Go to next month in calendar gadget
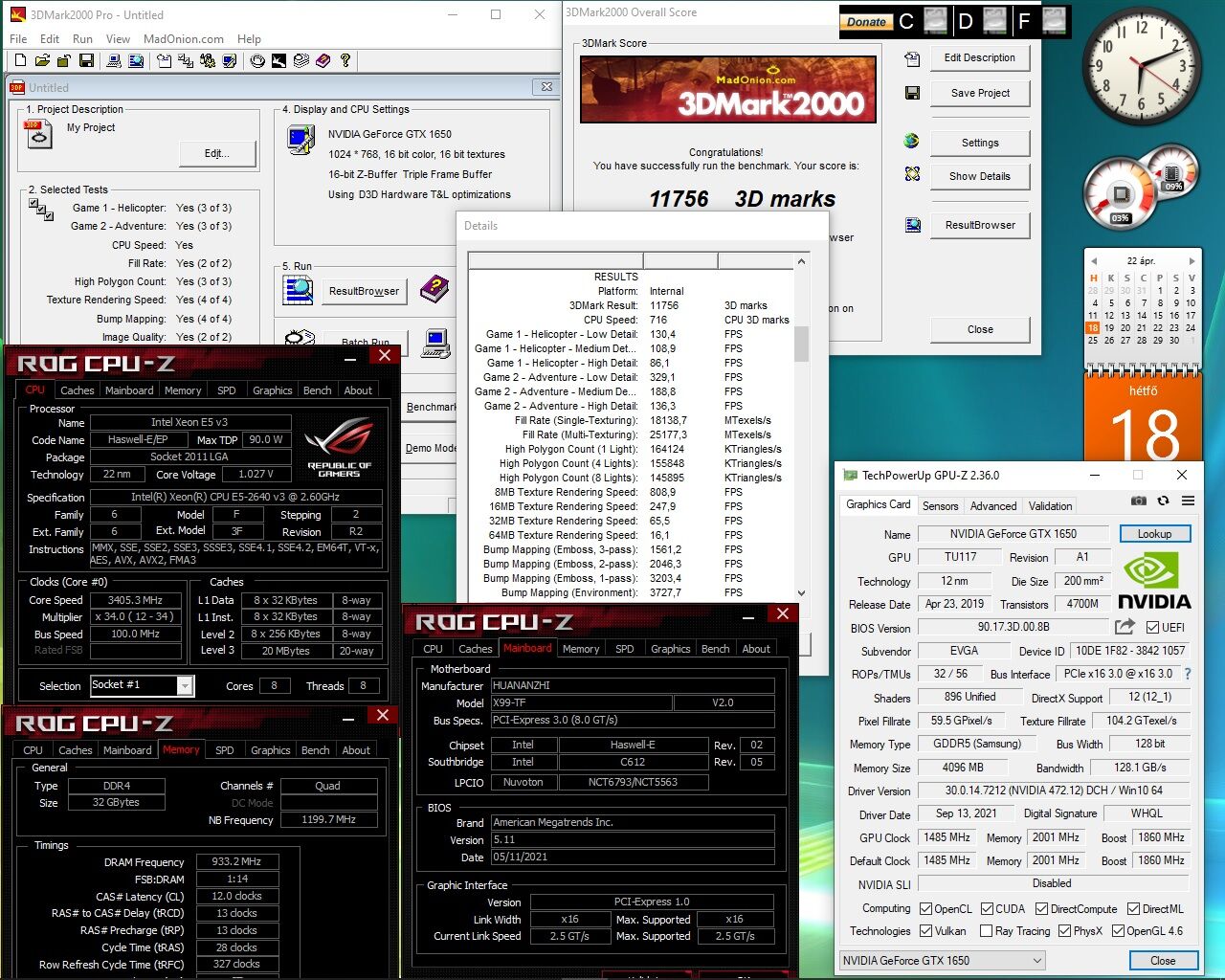 pyautogui.click(x=1192, y=260)
